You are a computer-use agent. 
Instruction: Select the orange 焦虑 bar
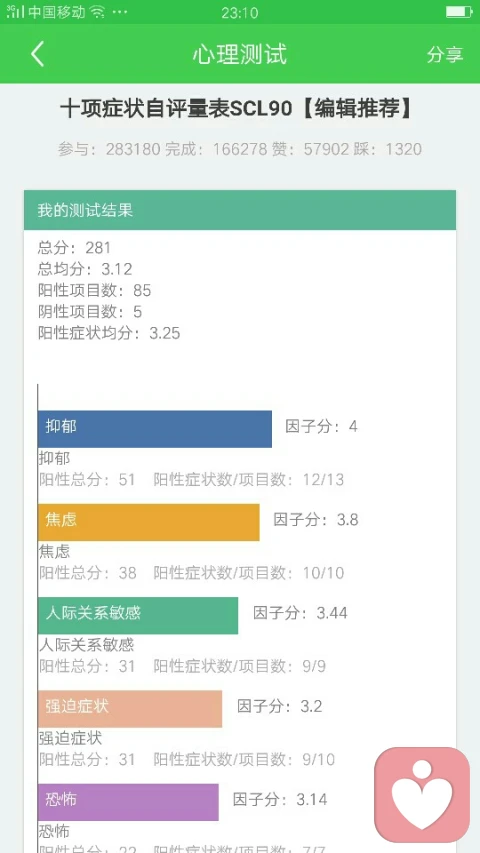click(149, 522)
